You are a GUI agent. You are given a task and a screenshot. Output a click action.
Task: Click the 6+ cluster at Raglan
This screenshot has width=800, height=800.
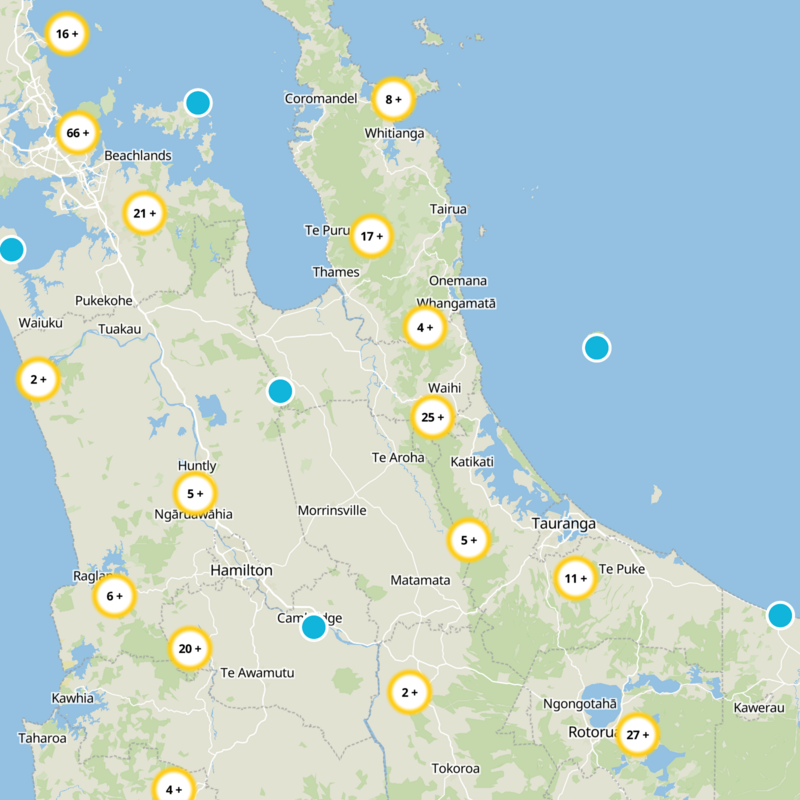[114, 596]
